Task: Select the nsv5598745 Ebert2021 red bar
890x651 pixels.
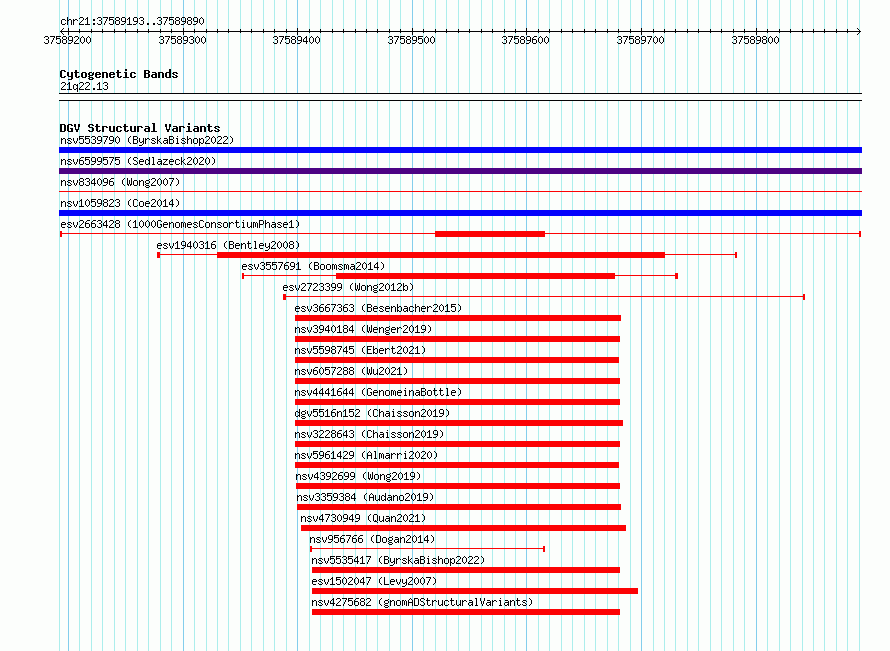Action: click(456, 360)
